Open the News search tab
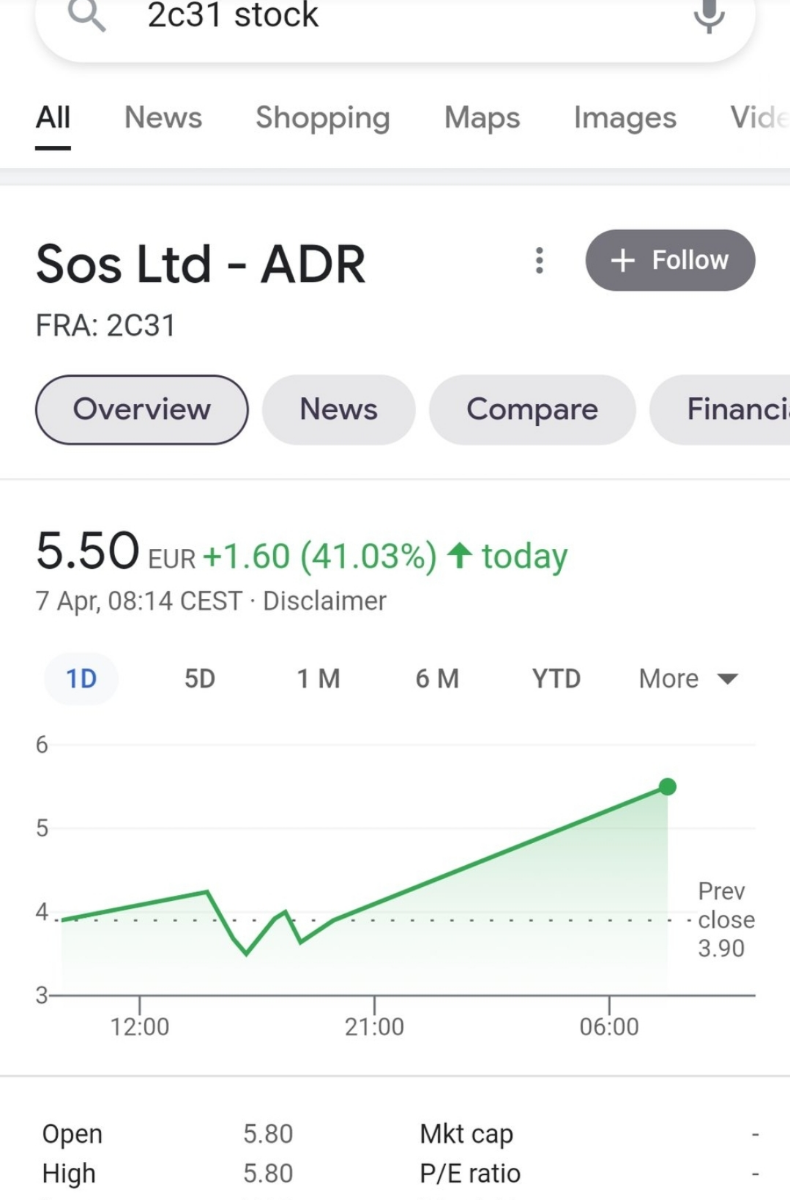Screen dimensions: 790x1200 pyautogui.click(x=163, y=118)
